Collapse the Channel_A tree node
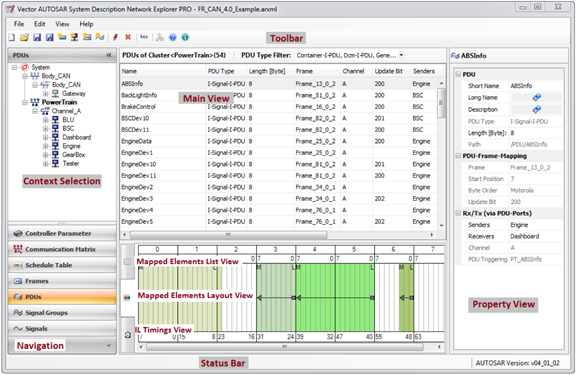This screenshot has width=576, height=375. (x=35, y=111)
